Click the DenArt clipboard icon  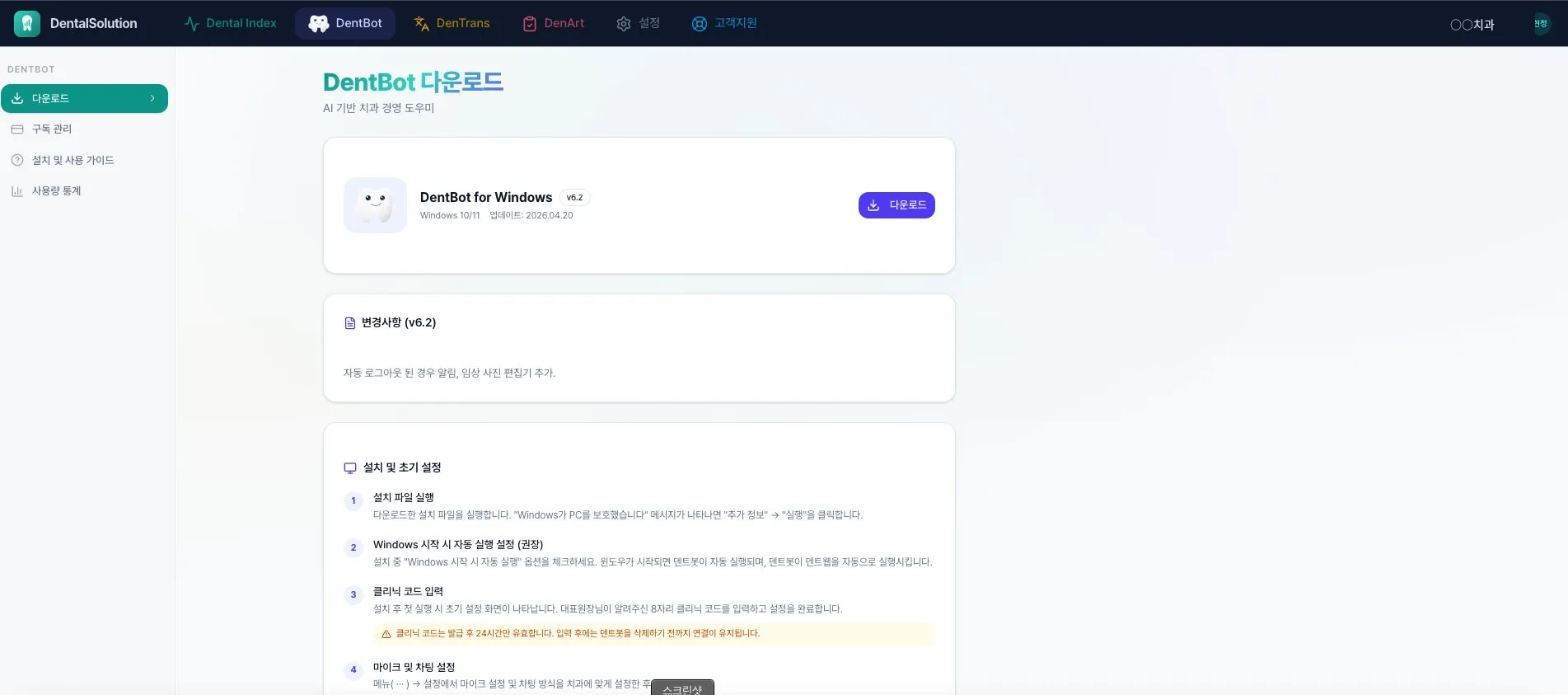[x=530, y=24]
